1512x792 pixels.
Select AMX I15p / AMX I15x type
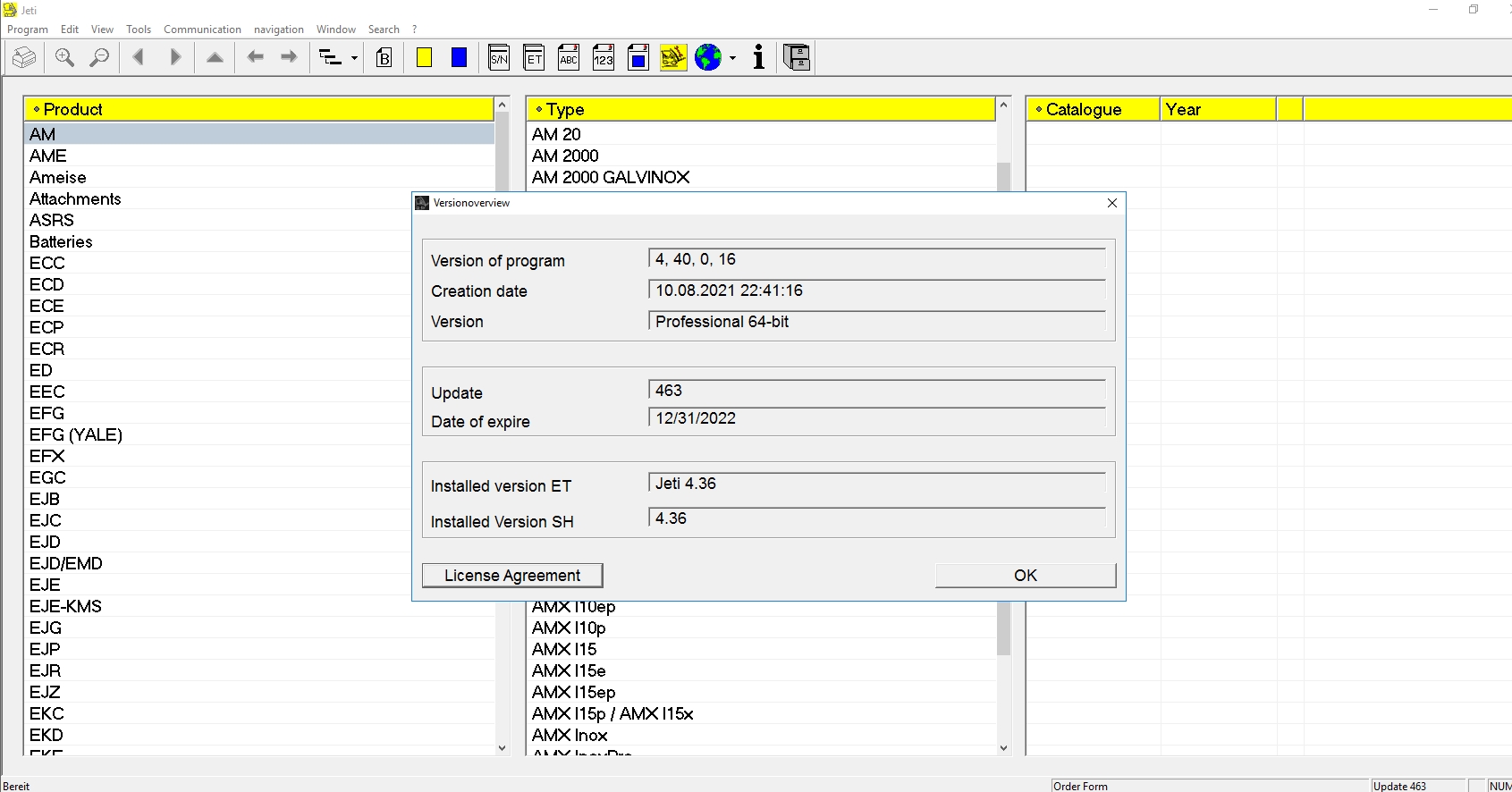point(761,713)
